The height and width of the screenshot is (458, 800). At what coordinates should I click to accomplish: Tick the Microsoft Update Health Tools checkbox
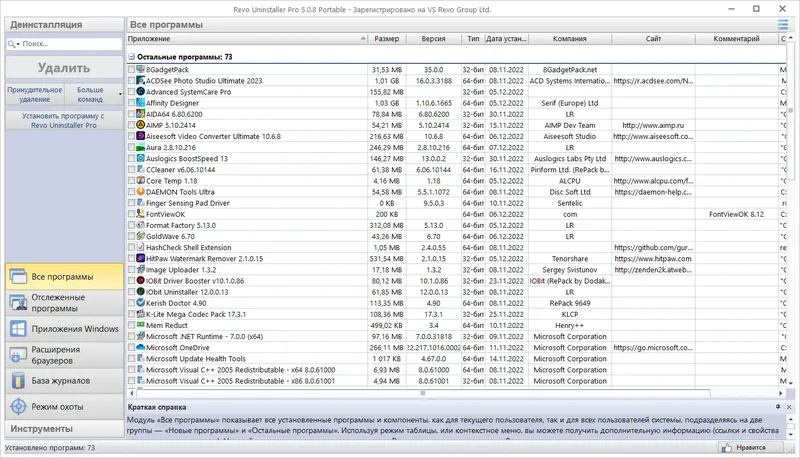tap(132, 359)
